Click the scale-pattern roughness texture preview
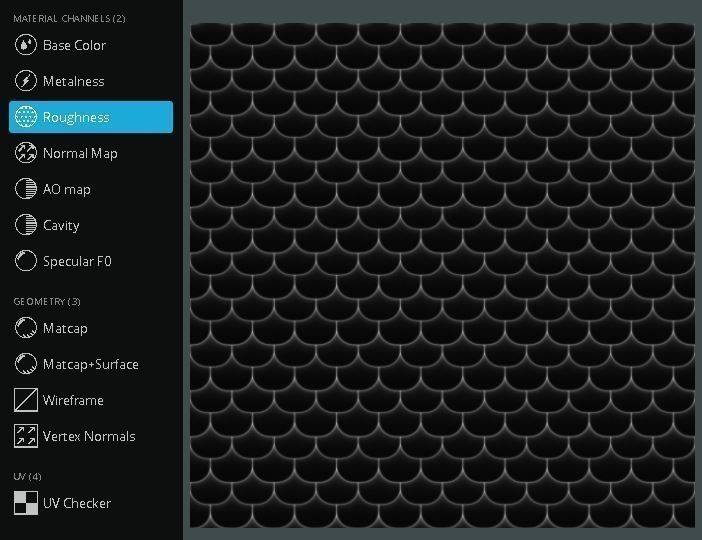702x540 pixels. (x=442, y=275)
